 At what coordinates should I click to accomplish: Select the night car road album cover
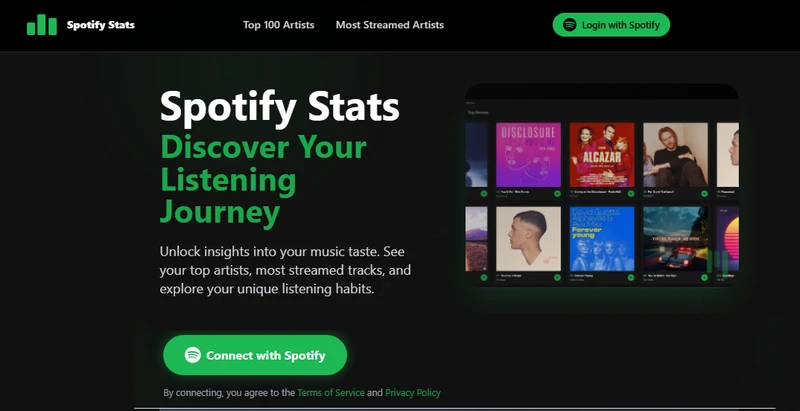(x=675, y=239)
